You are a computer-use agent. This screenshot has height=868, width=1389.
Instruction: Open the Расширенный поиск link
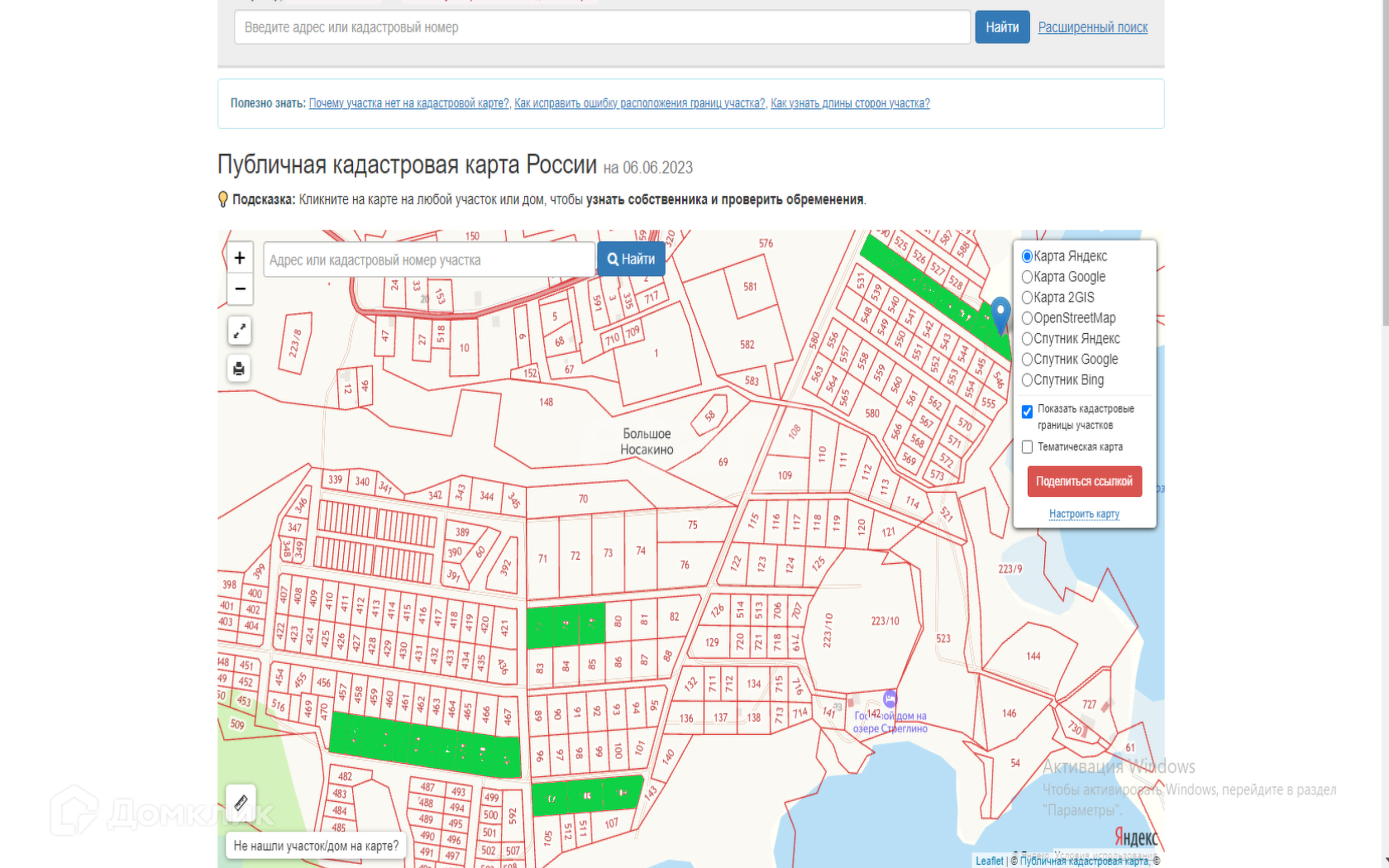coord(1092,27)
